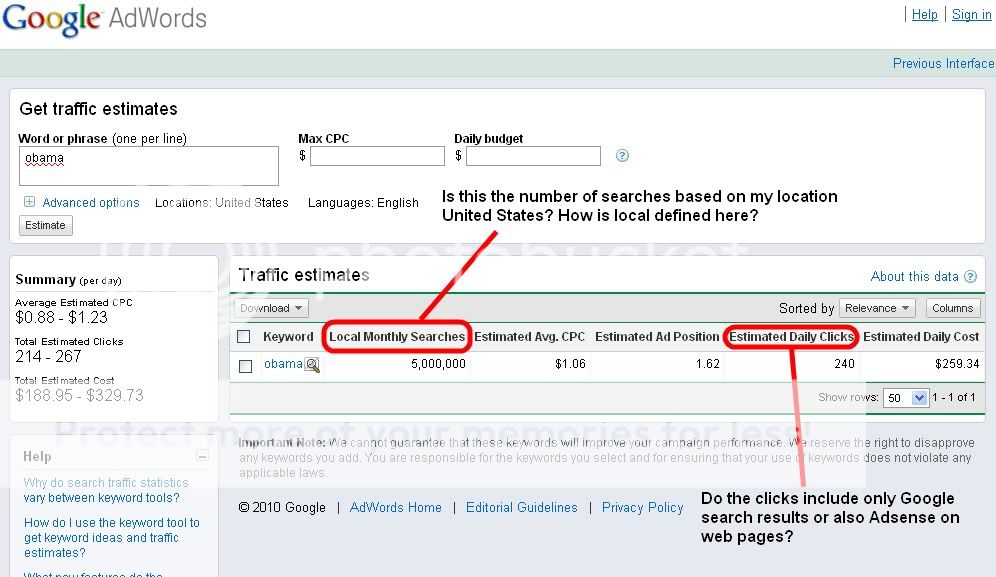This screenshot has height=577, width=996.
Task: Click the Max CPC input field
Action: [x=377, y=156]
